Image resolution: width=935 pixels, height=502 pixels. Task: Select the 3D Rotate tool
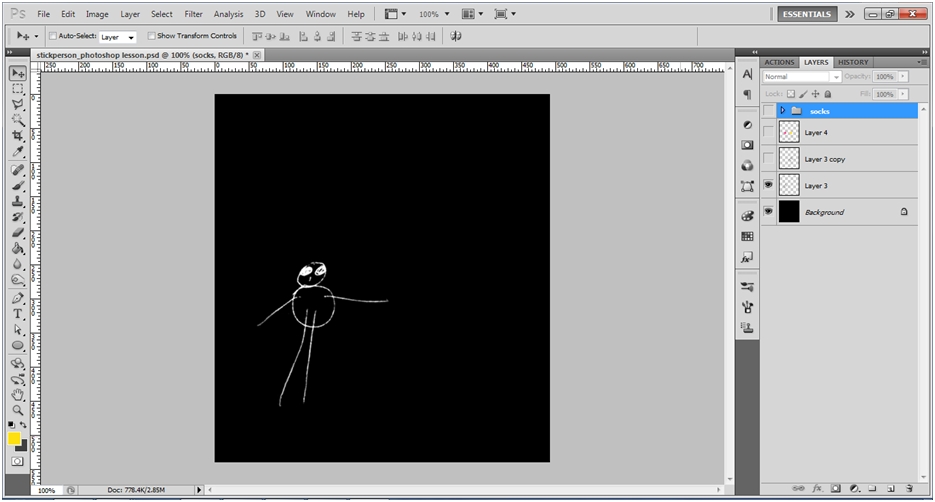click(x=18, y=363)
